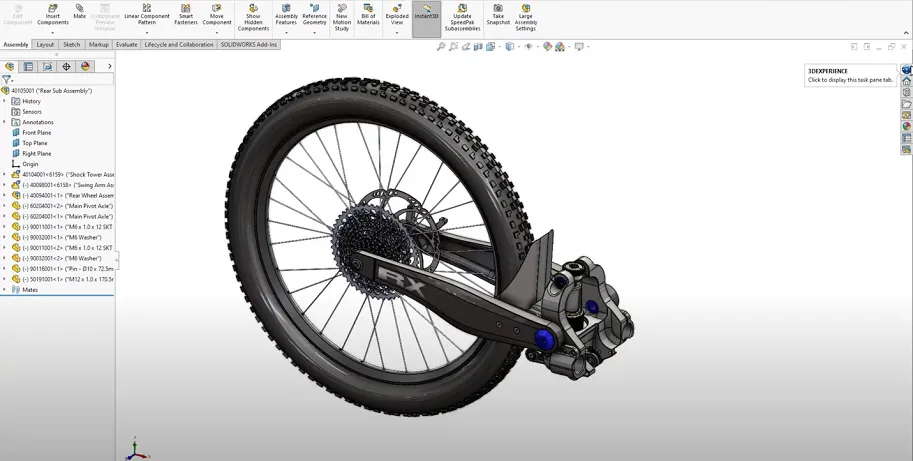The height and width of the screenshot is (461, 913).
Task: Click Take Snapshot tool
Action: [x=498, y=15]
